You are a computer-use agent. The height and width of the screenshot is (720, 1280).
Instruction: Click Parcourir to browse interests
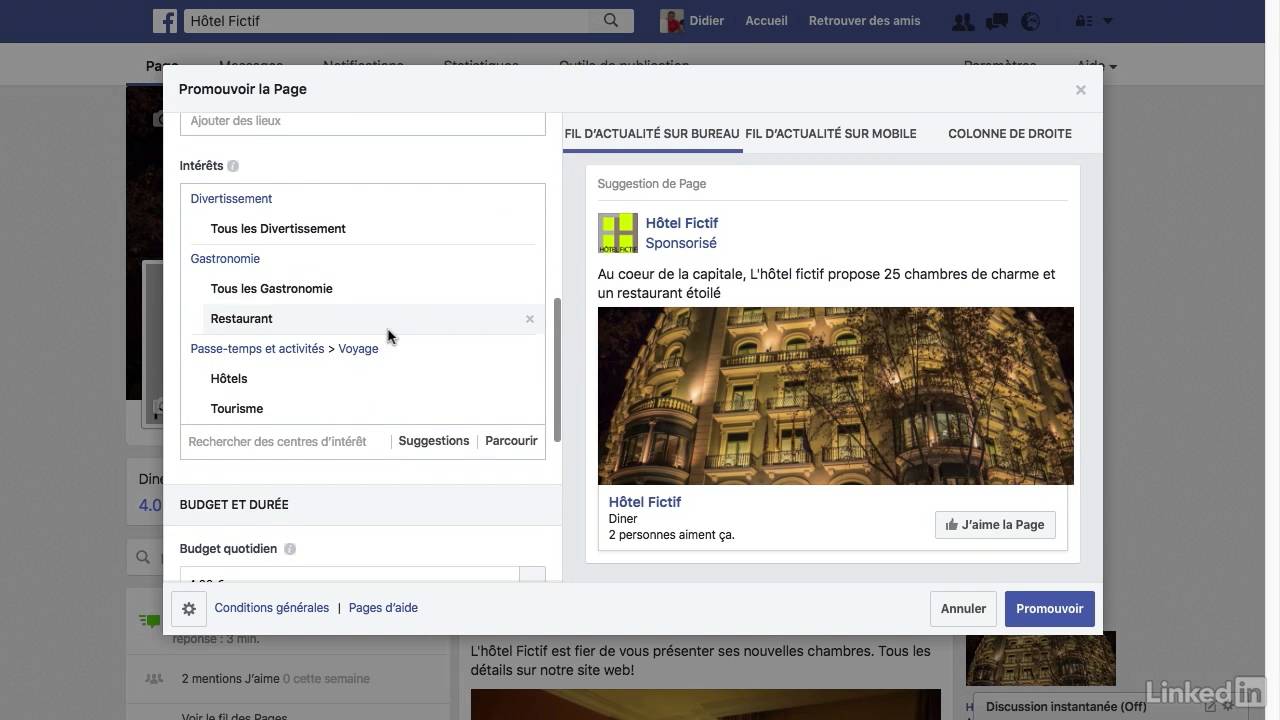511,441
